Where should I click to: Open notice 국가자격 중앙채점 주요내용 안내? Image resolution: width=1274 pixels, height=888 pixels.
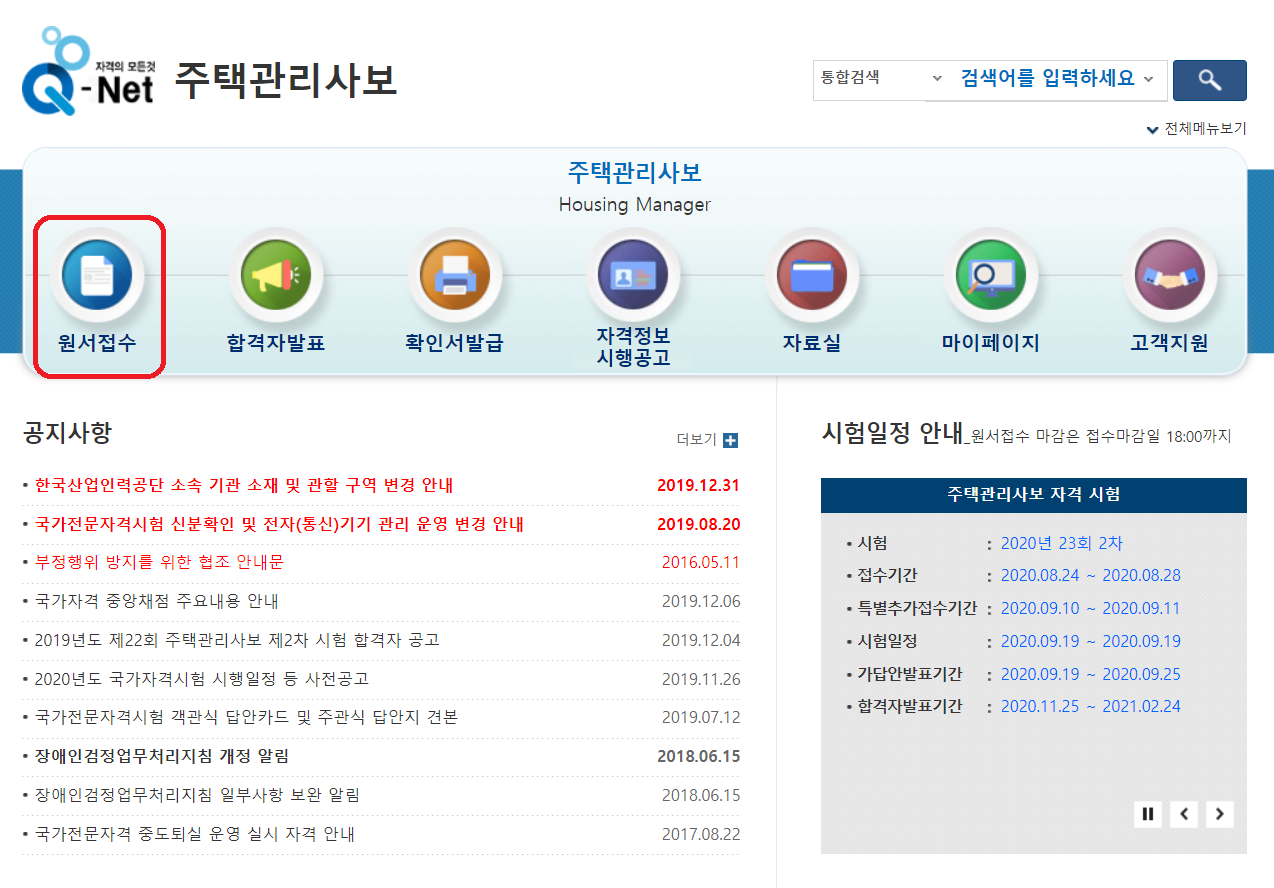[156, 601]
